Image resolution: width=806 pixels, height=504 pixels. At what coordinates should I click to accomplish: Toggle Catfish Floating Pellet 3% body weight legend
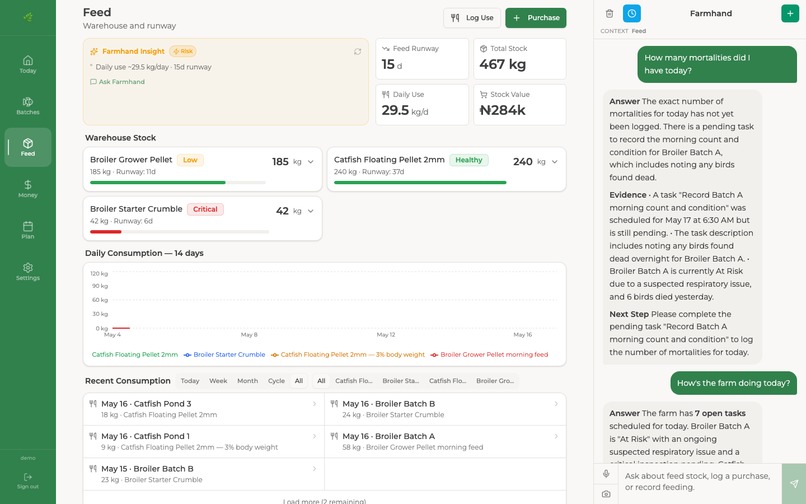point(348,354)
